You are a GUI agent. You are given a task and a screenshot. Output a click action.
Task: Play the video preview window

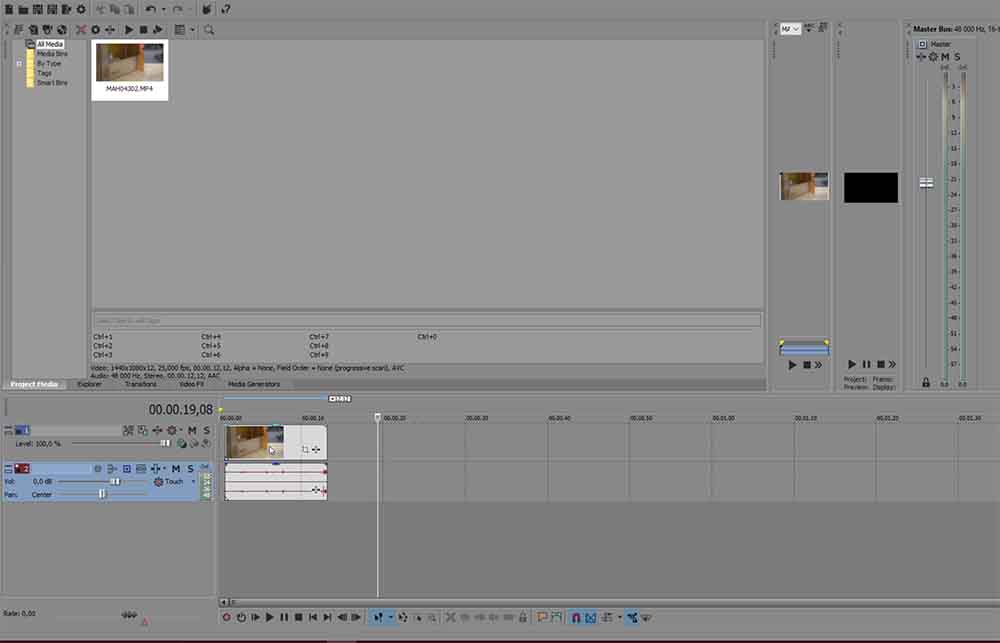click(x=852, y=364)
